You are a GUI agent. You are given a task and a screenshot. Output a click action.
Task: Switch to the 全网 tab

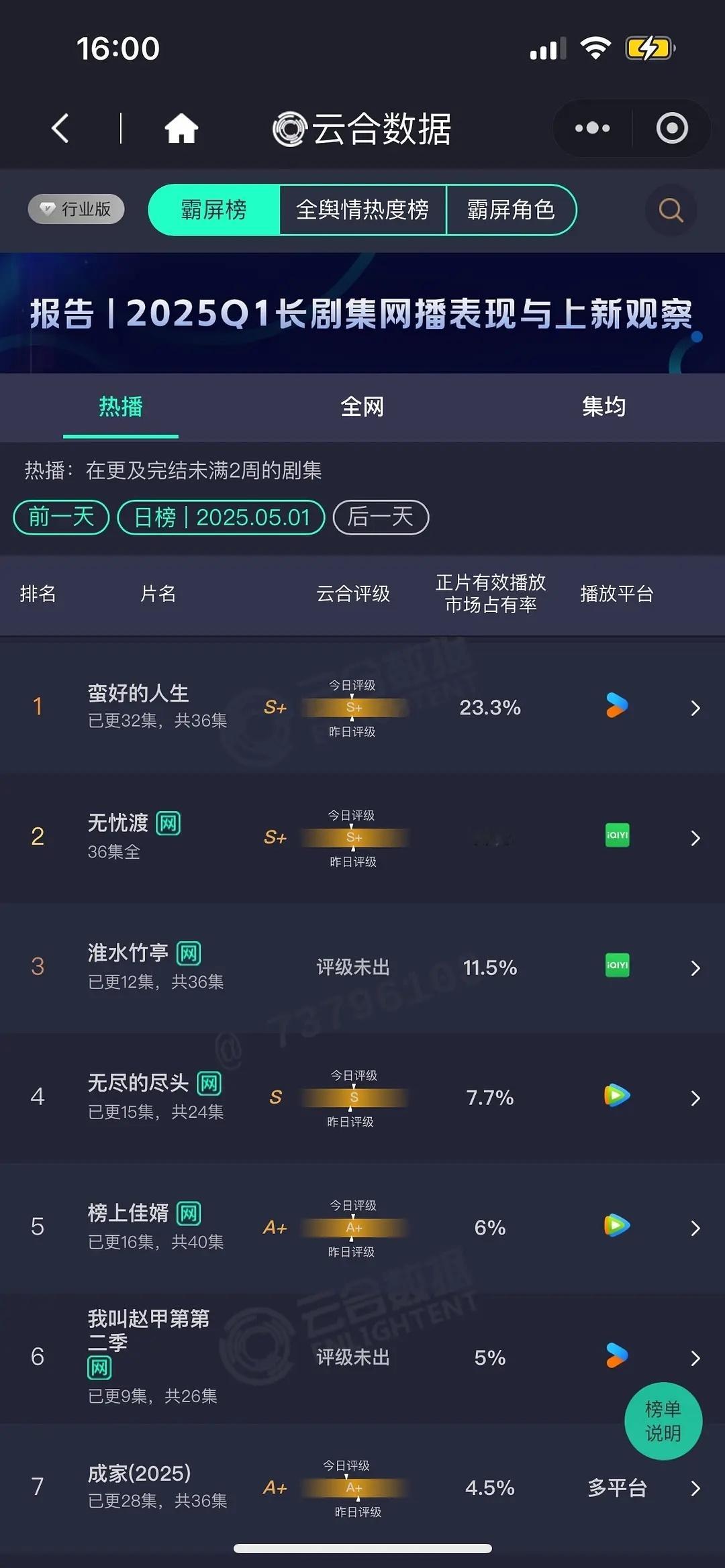[x=362, y=407]
